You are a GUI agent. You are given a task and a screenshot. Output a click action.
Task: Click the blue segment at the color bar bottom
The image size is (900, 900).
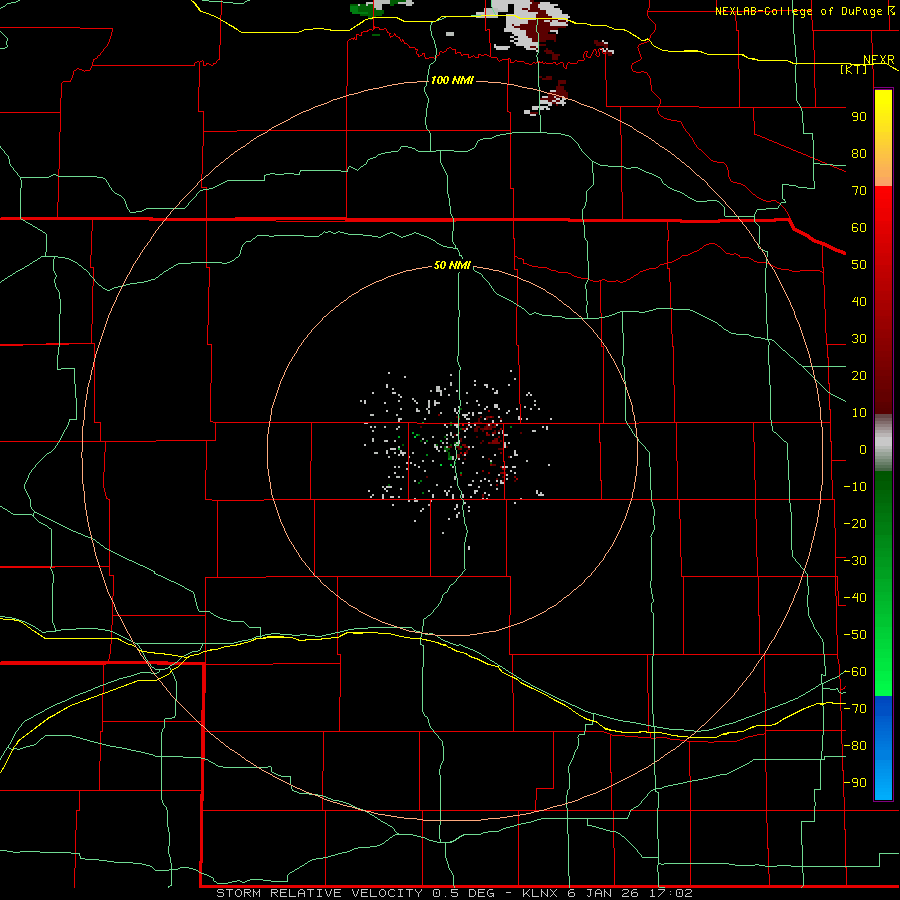tap(883, 748)
